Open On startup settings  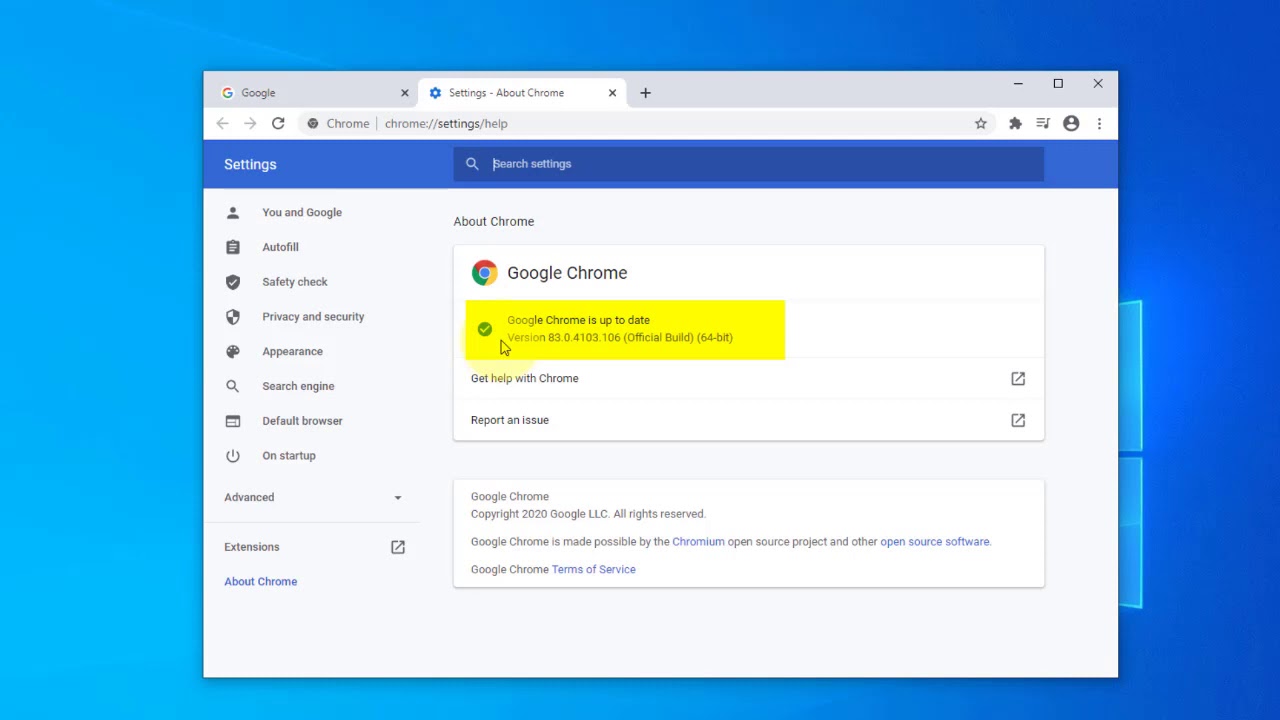(289, 456)
